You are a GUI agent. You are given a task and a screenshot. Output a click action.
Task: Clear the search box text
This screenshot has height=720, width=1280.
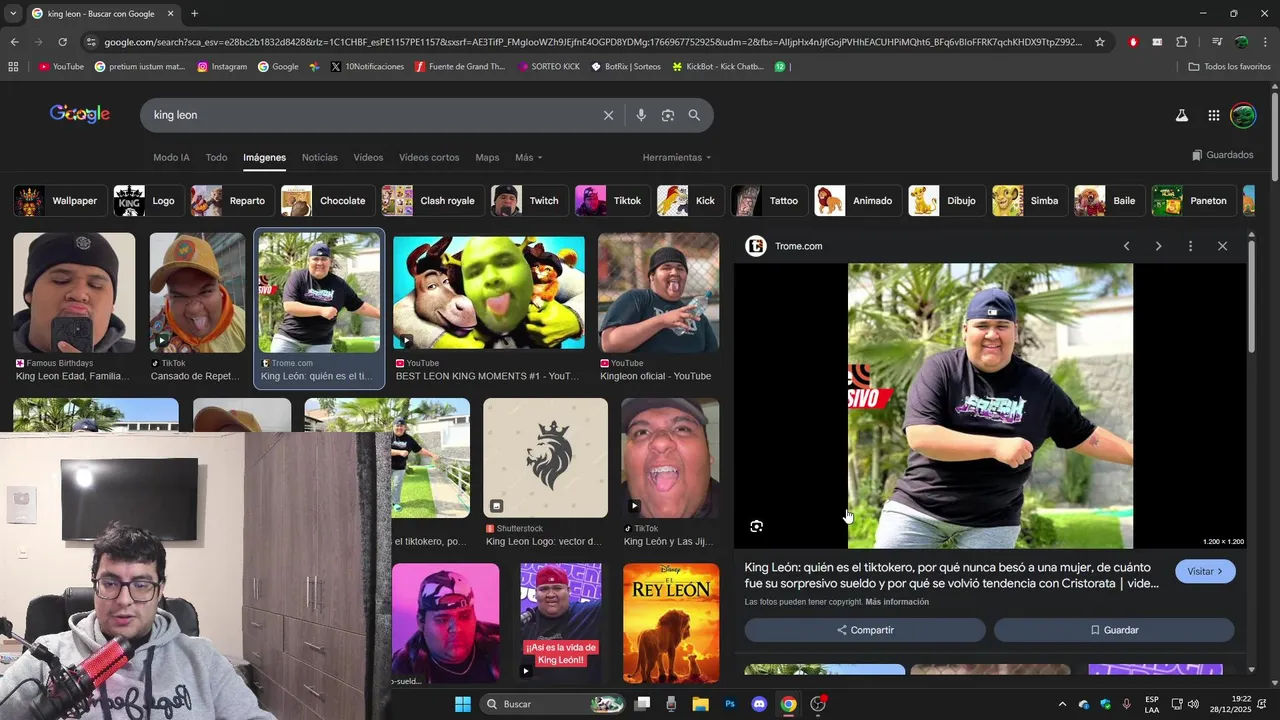(608, 115)
